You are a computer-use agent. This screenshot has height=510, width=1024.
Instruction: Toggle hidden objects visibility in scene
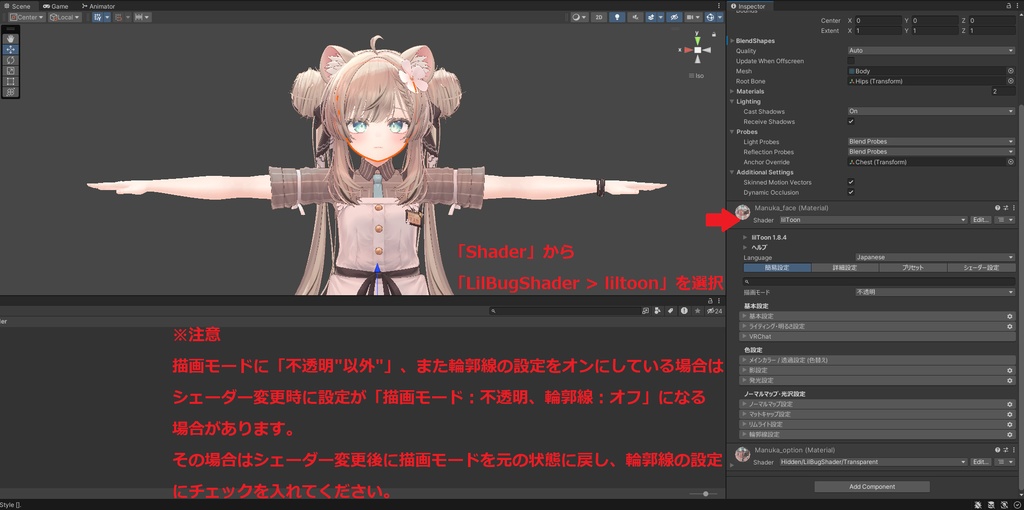pos(675,17)
